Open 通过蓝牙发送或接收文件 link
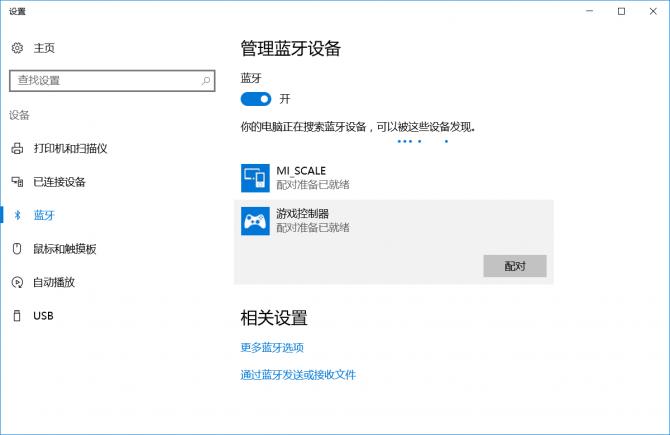This screenshot has height=435, width=670. [x=298, y=375]
